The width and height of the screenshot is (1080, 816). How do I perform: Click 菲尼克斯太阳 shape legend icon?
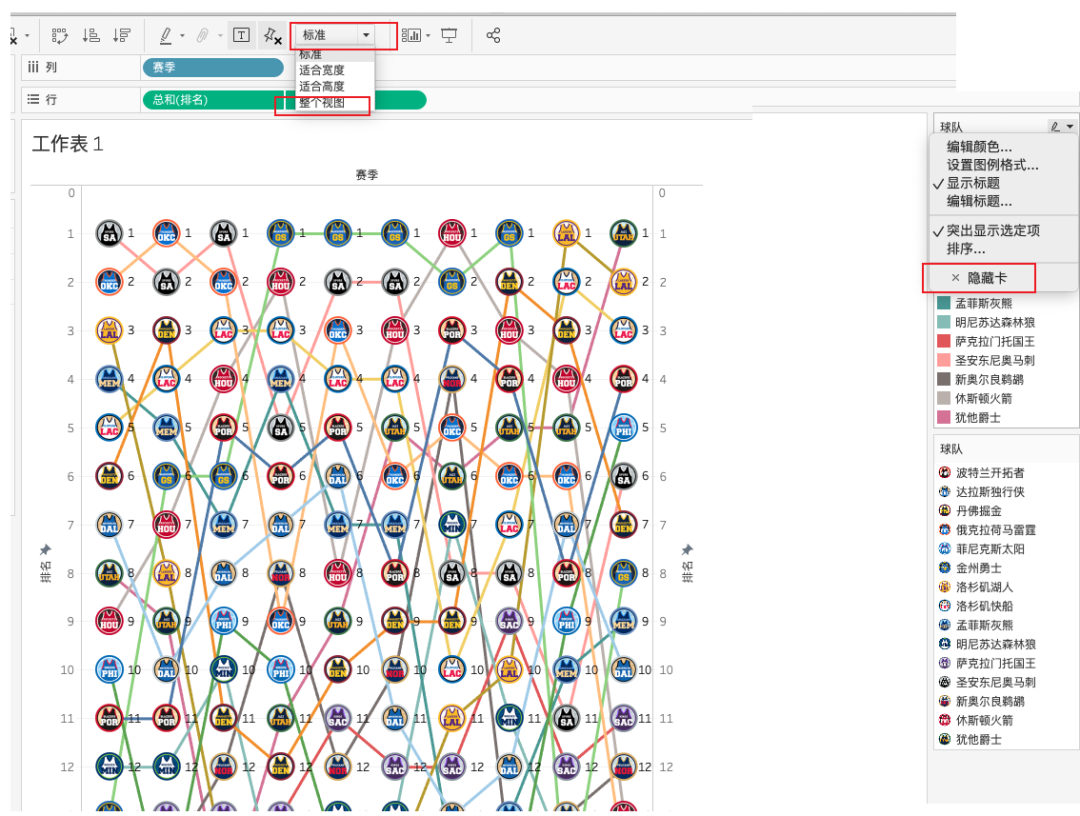(x=945, y=549)
